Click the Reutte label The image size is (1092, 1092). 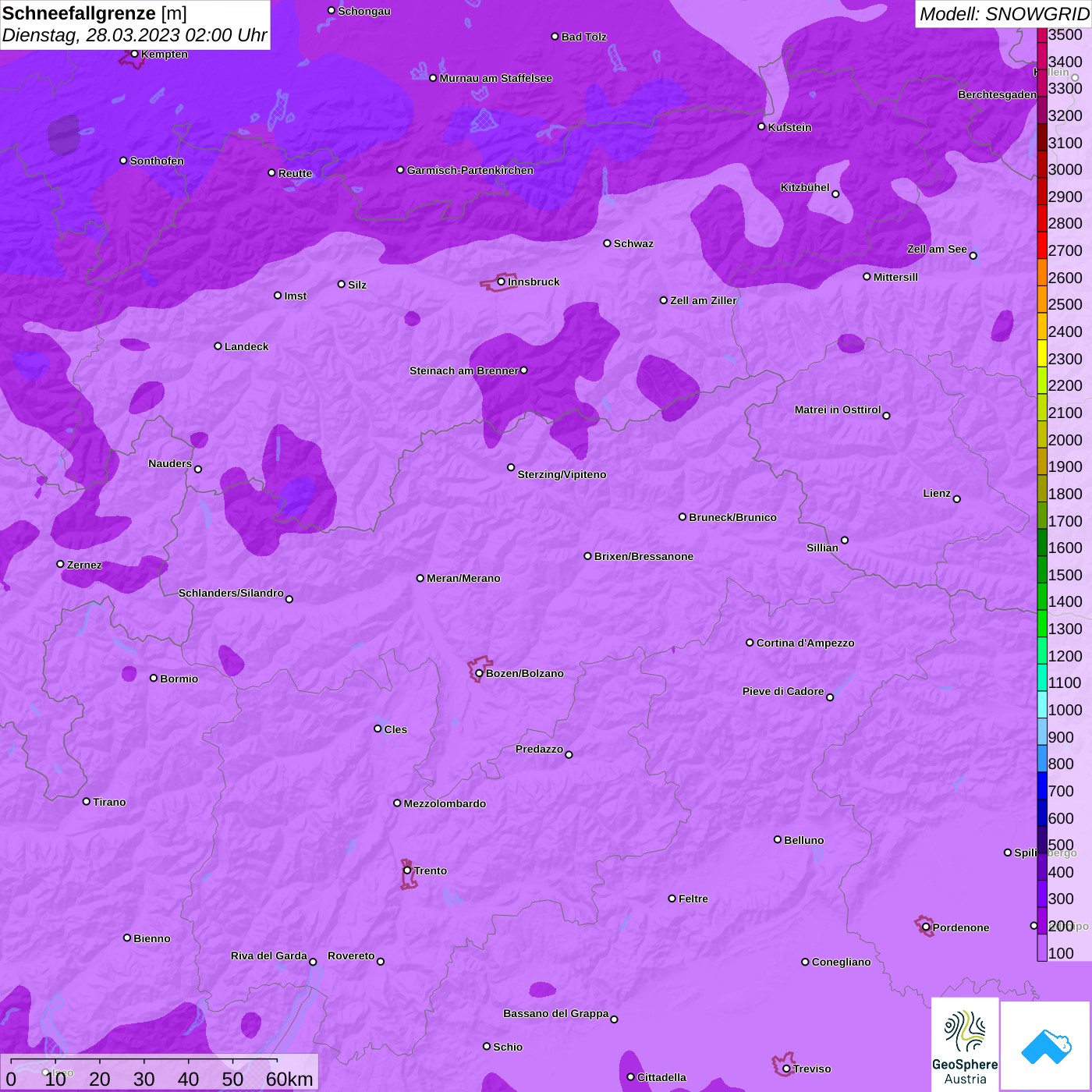click(295, 173)
